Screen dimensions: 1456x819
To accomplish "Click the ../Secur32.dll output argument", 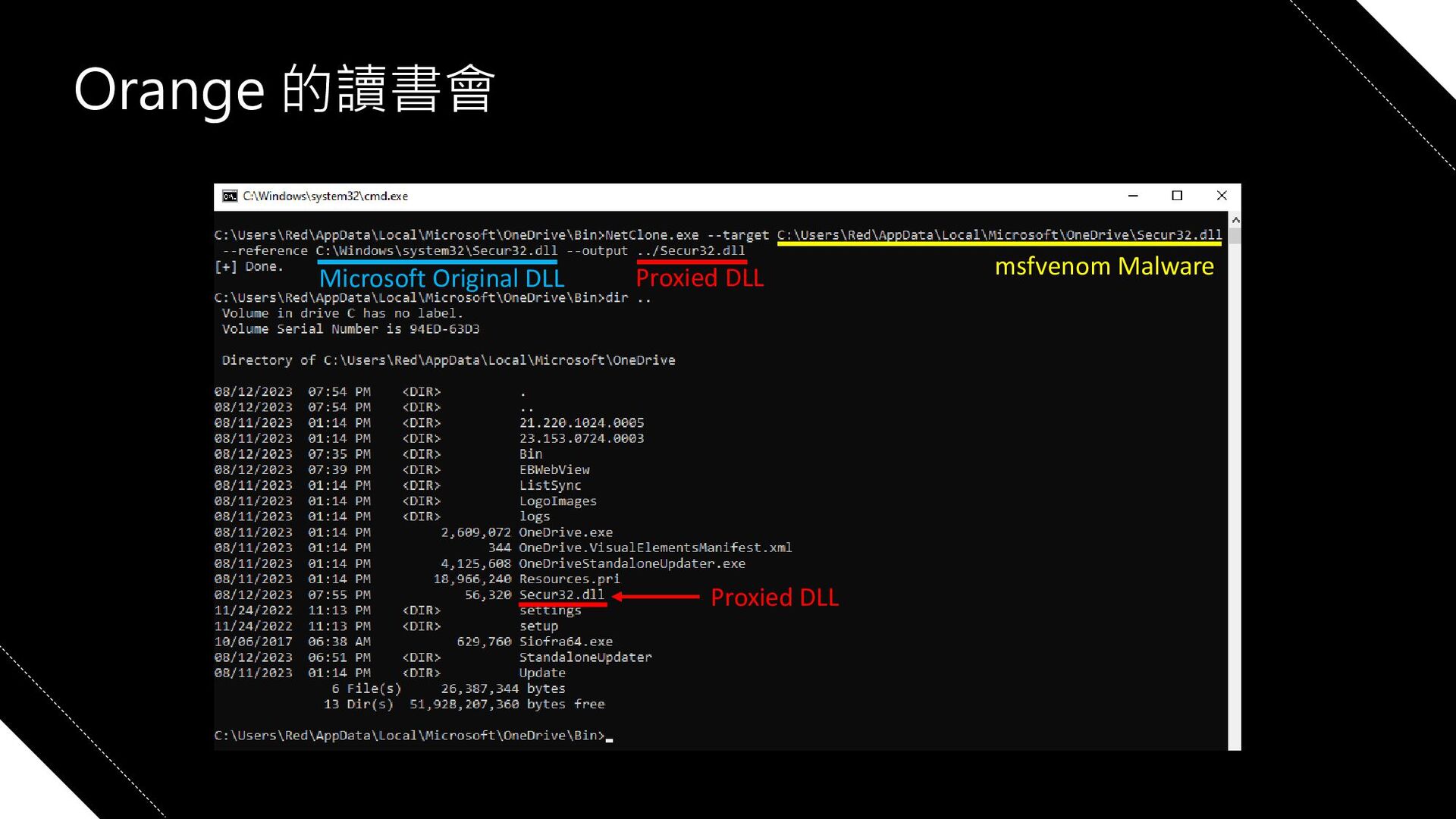I will coord(691,251).
